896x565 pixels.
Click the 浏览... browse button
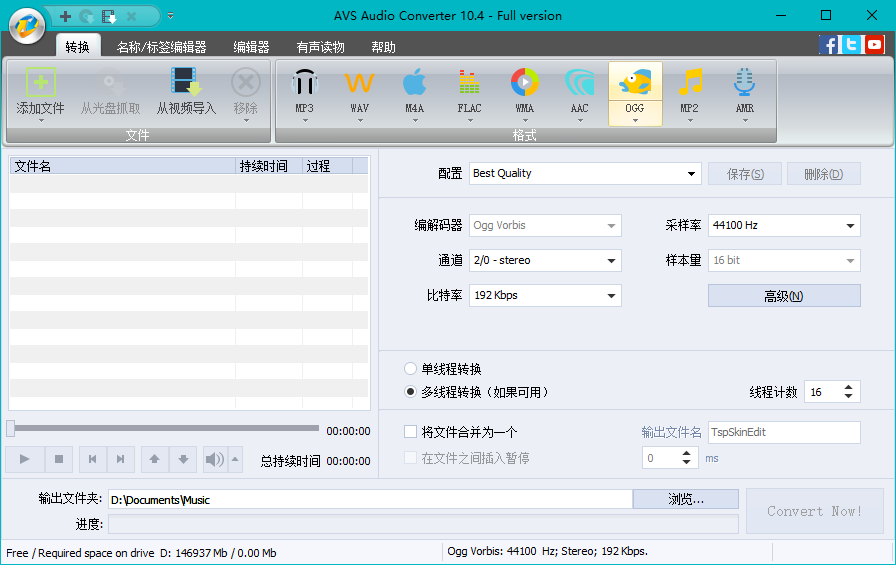(686, 499)
